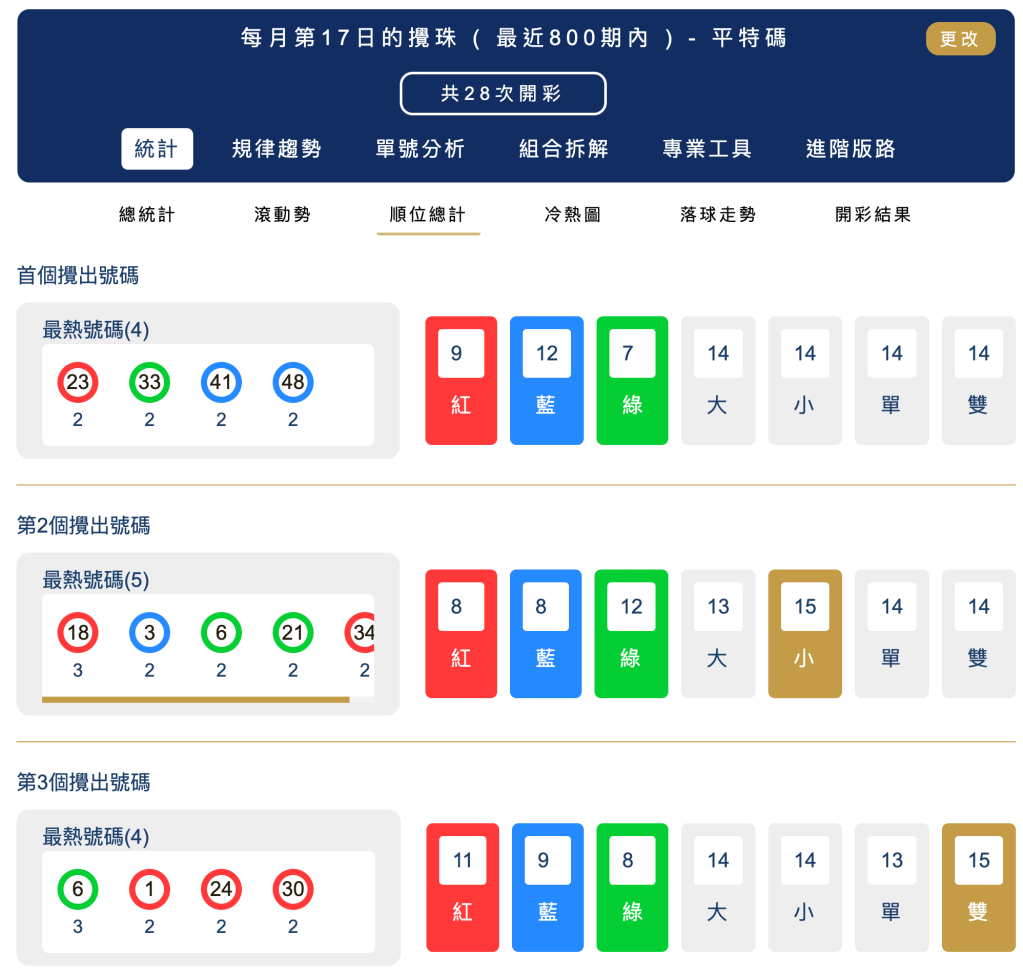Open the 專業工具 menu

pyautogui.click(x=711, y=147)
